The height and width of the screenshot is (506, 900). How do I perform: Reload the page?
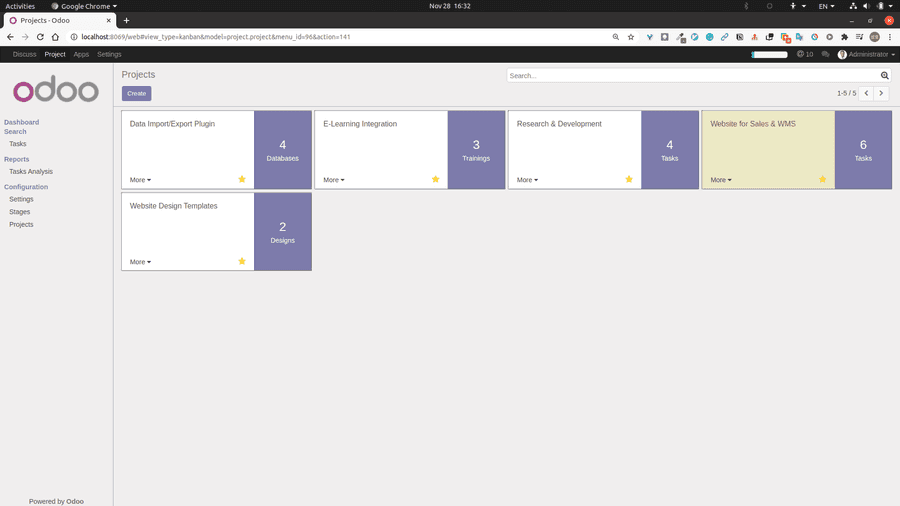pos(40,37)
